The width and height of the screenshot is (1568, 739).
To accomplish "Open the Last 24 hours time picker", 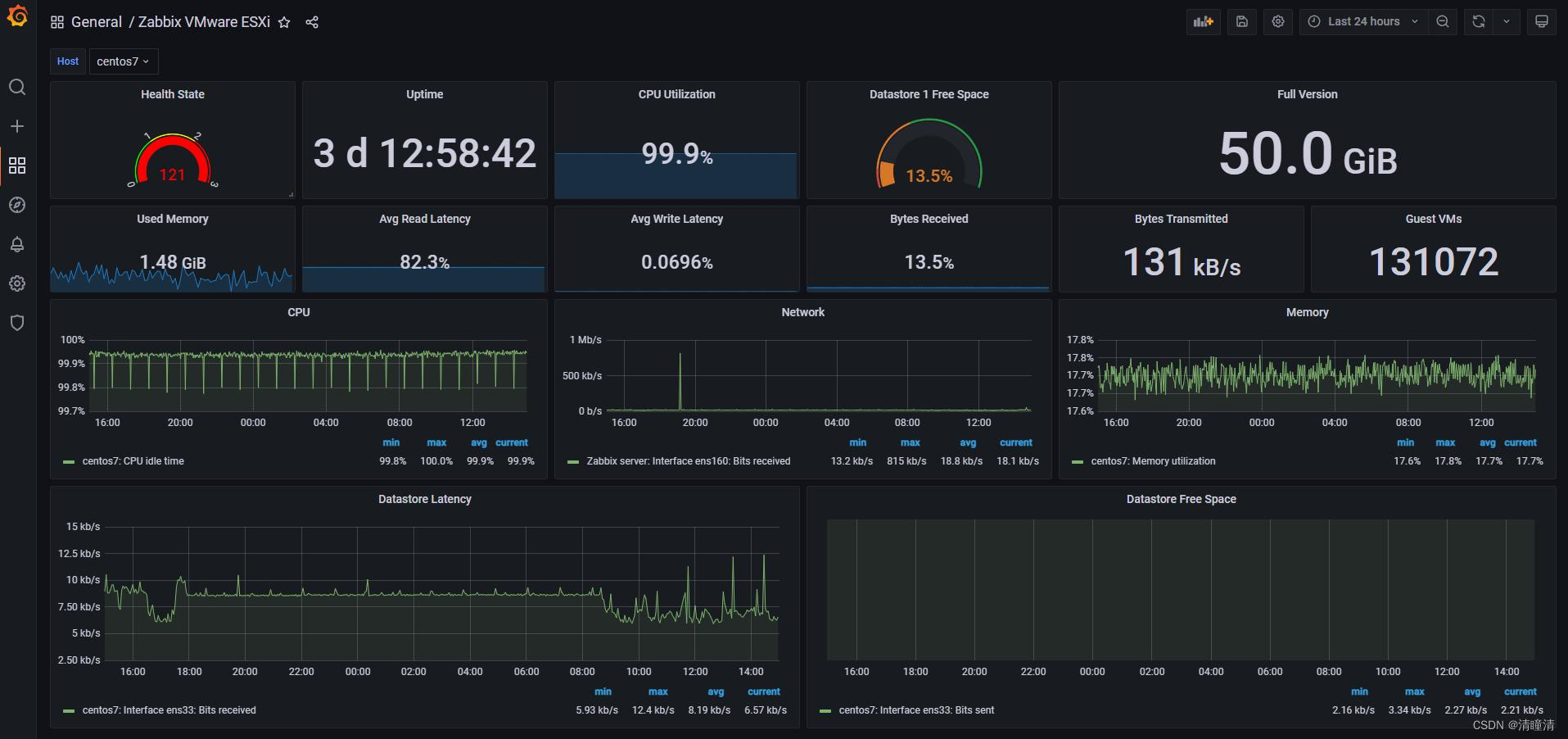I will pyautogui.click(x=1363, y=22).
